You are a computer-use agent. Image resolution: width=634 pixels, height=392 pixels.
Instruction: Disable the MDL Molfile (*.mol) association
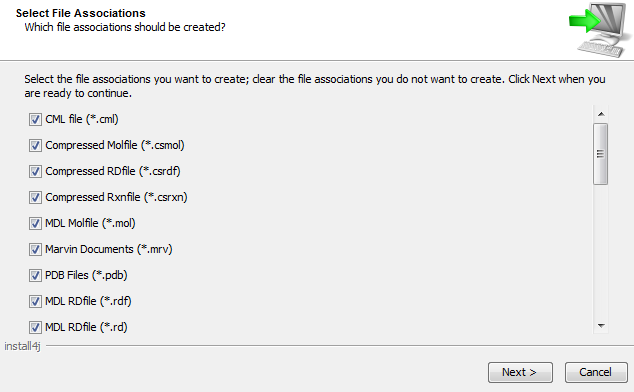click(35, 223)
